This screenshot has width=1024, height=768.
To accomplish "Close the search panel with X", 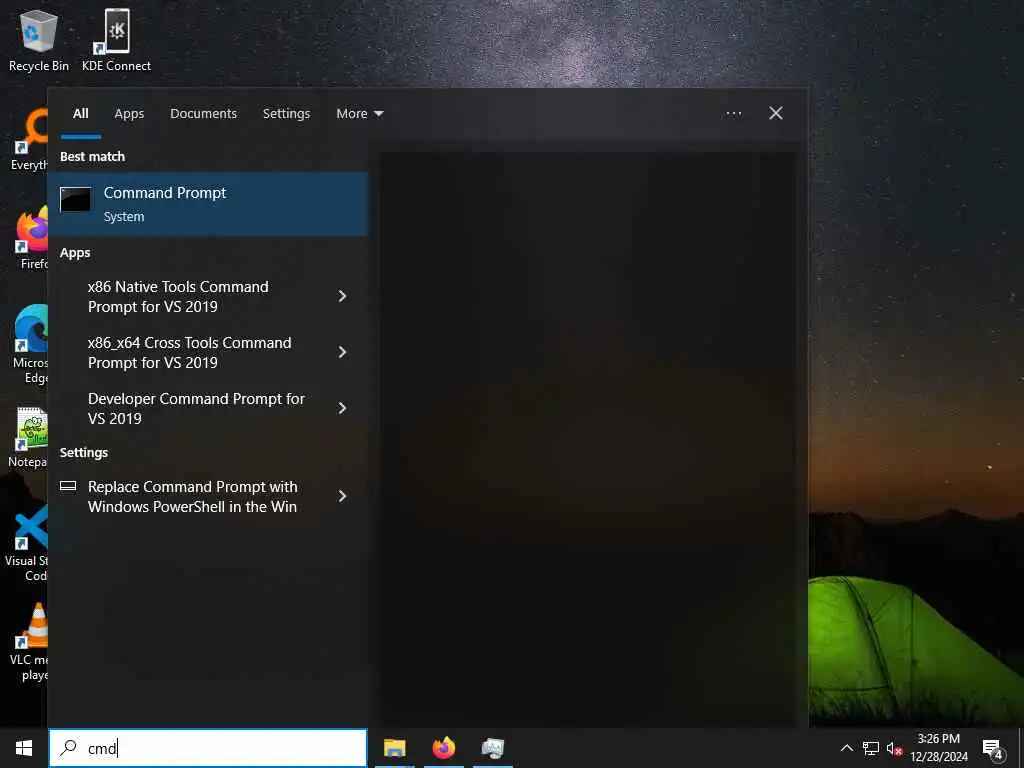I will pos(775,114).
